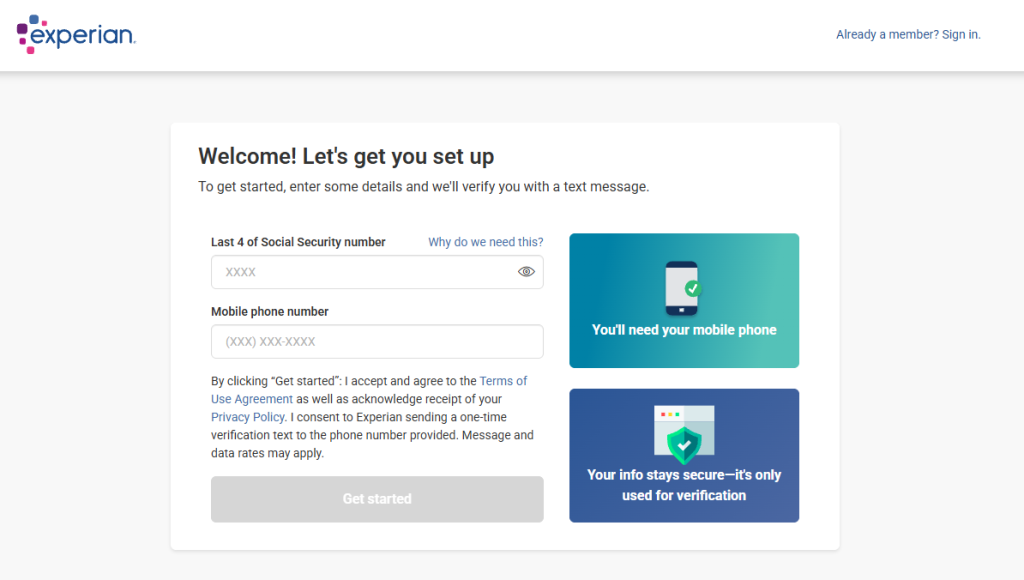
Task: Click the "Welcome! Let's get you set up" heading
Action: click(x=346, y=156)
